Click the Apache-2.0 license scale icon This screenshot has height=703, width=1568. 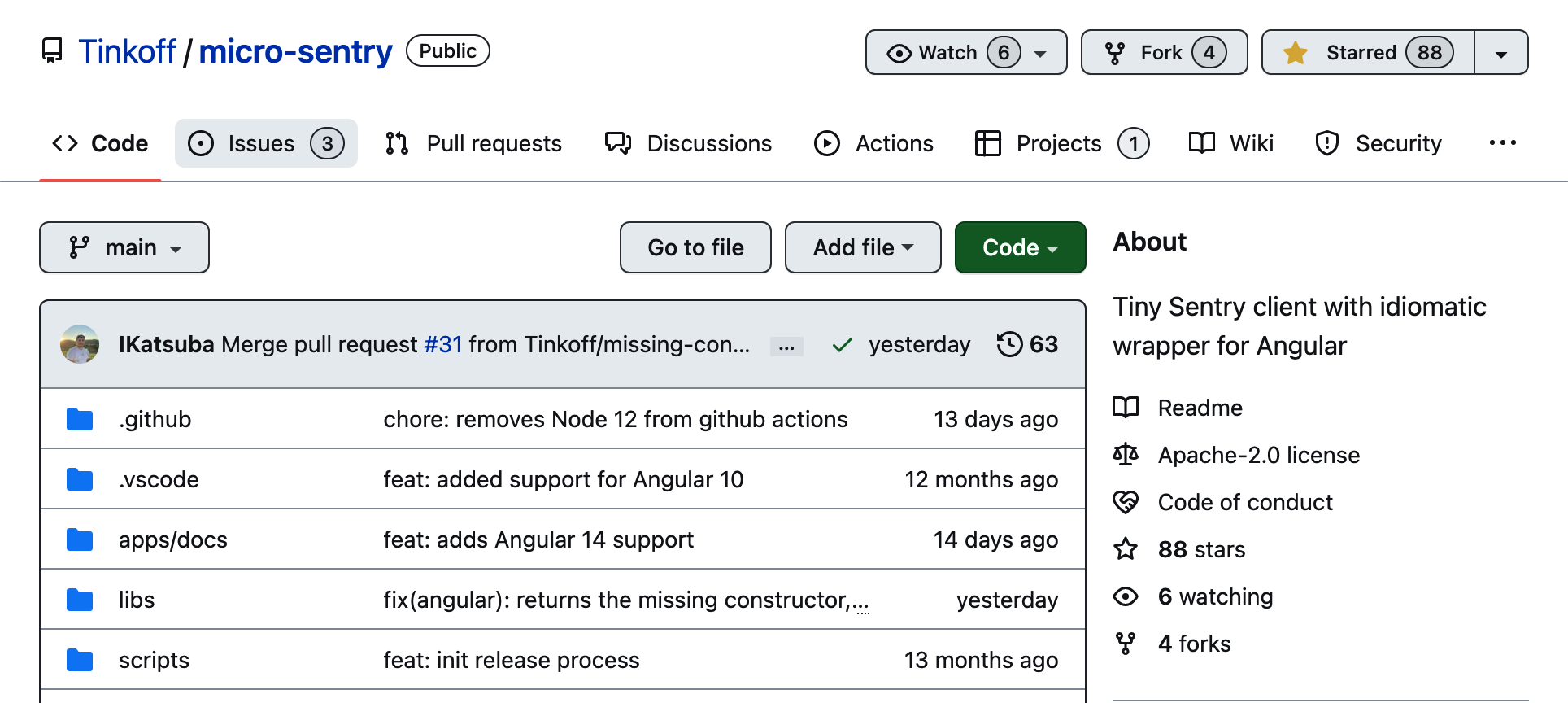[x=1126, y=455]
